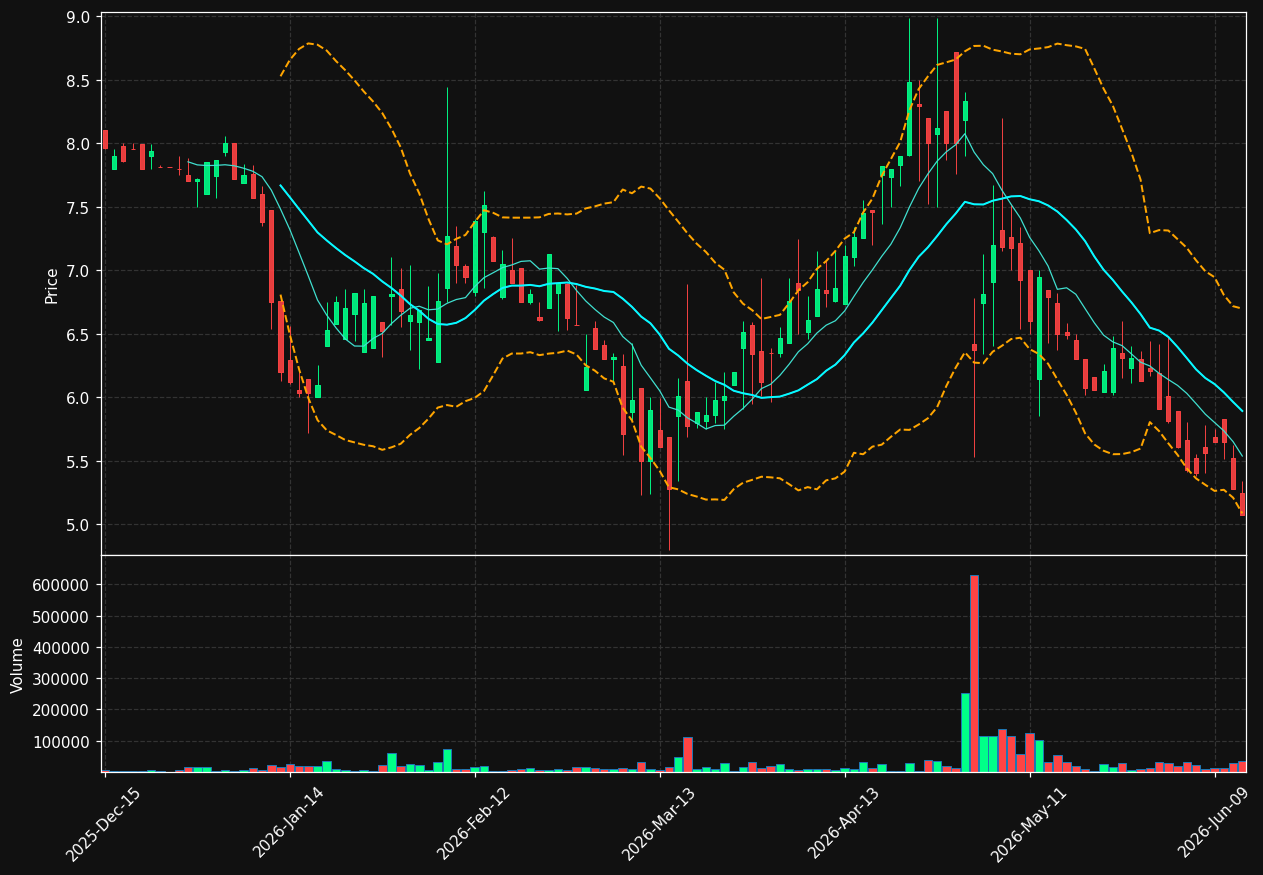1263x875 pixels.
Task: Click the 400000 volume tick label
Action: 61,648
